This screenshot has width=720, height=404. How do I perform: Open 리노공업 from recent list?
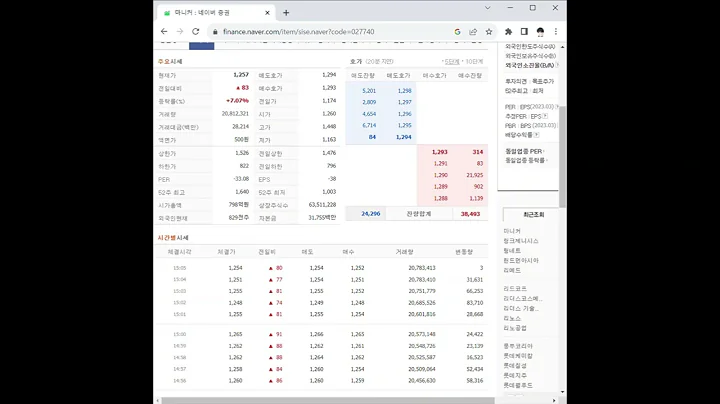click(515, 328)
